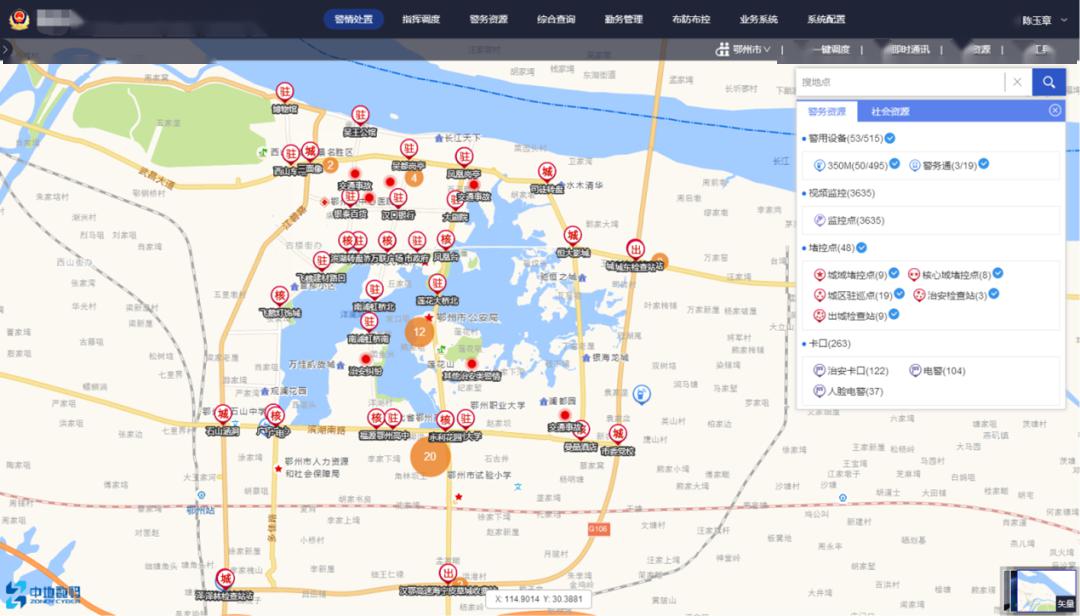Open the 指挥调度 menu
The height and width of the screenshot is (616, 1080).
coord(421,19)
